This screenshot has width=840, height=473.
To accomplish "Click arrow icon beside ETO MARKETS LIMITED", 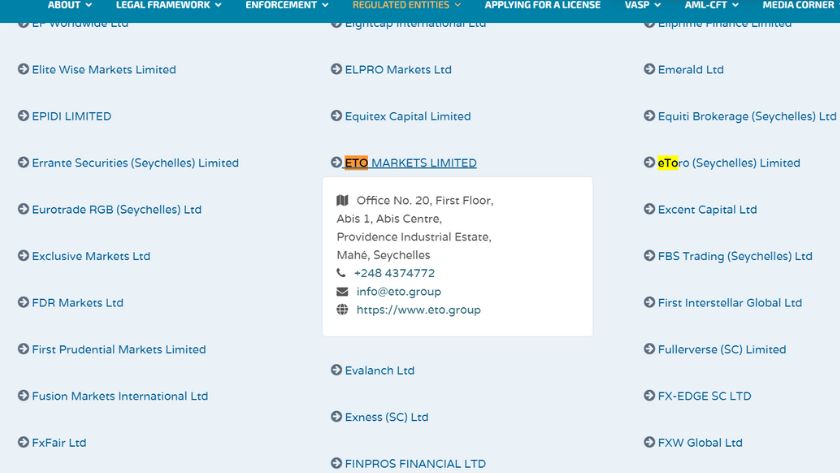I will pyautogui.click(x=336, y=163).
